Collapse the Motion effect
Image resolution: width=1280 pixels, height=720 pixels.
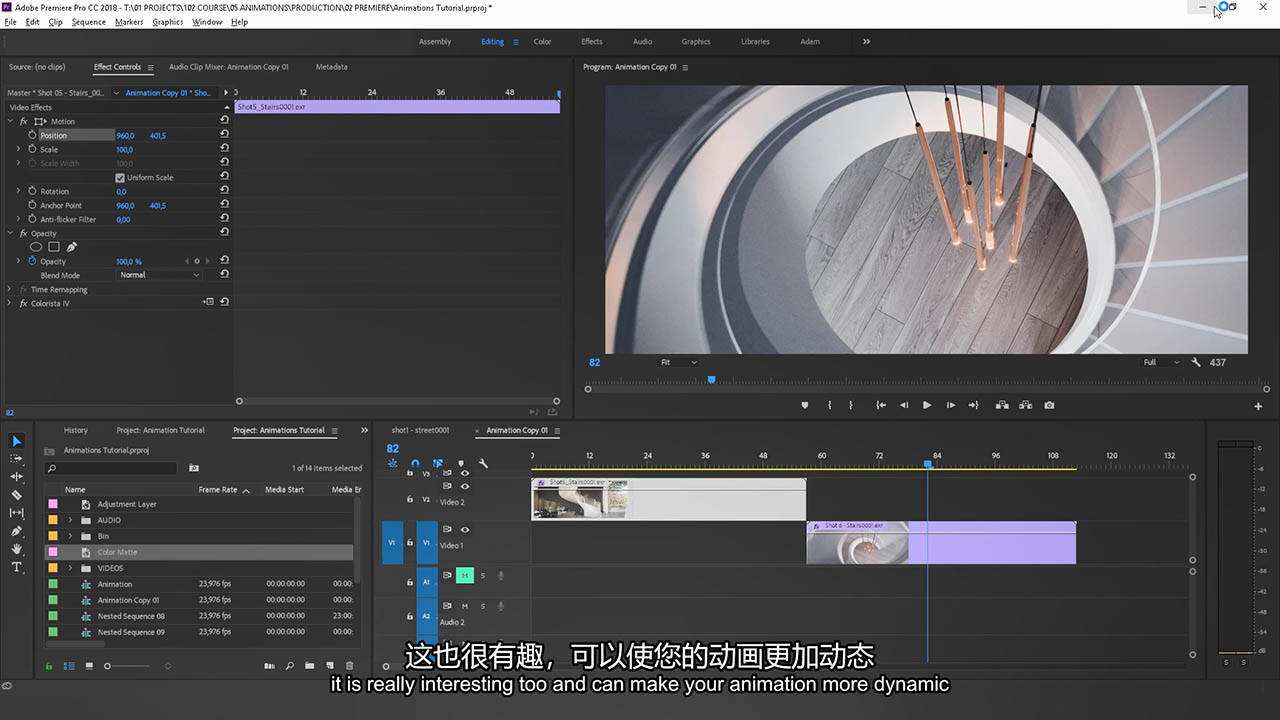coord(10,121)
